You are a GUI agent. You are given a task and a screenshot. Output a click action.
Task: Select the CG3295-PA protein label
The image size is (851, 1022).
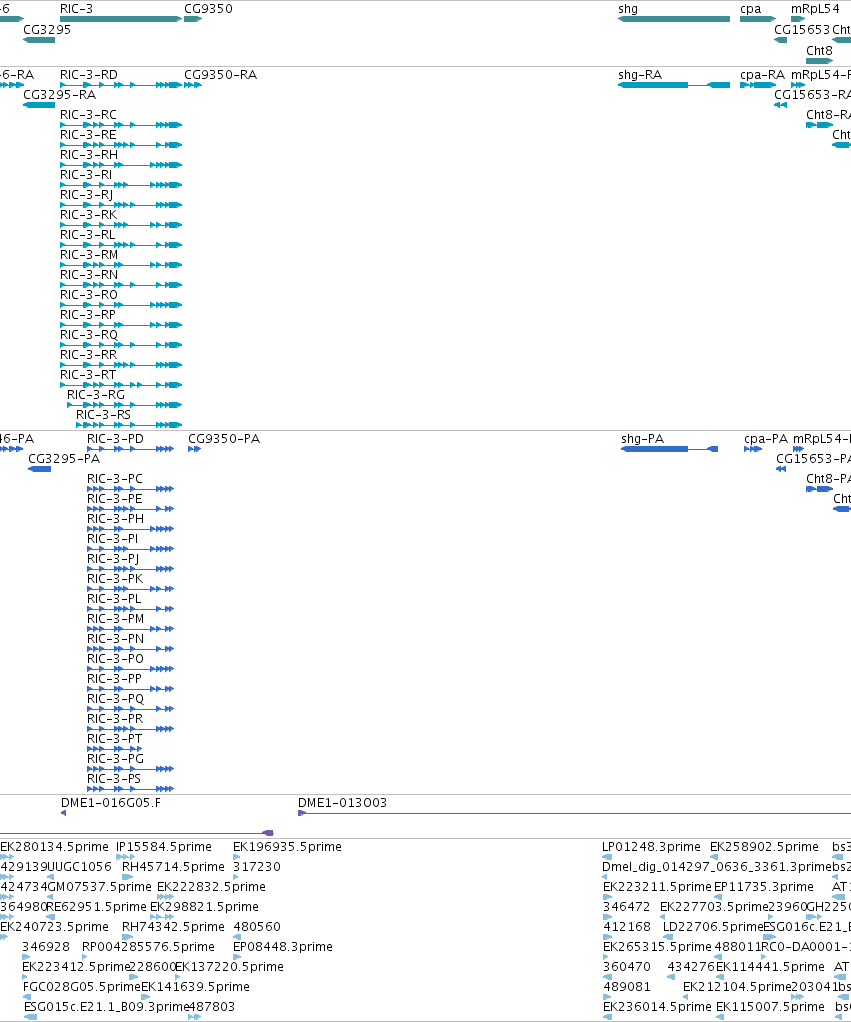point(64,459)
